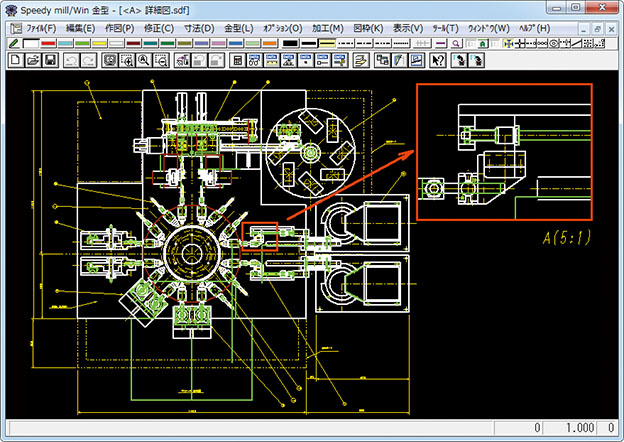
Task: Save drawing using the floppy disk icon
Action: coord(49,61)
